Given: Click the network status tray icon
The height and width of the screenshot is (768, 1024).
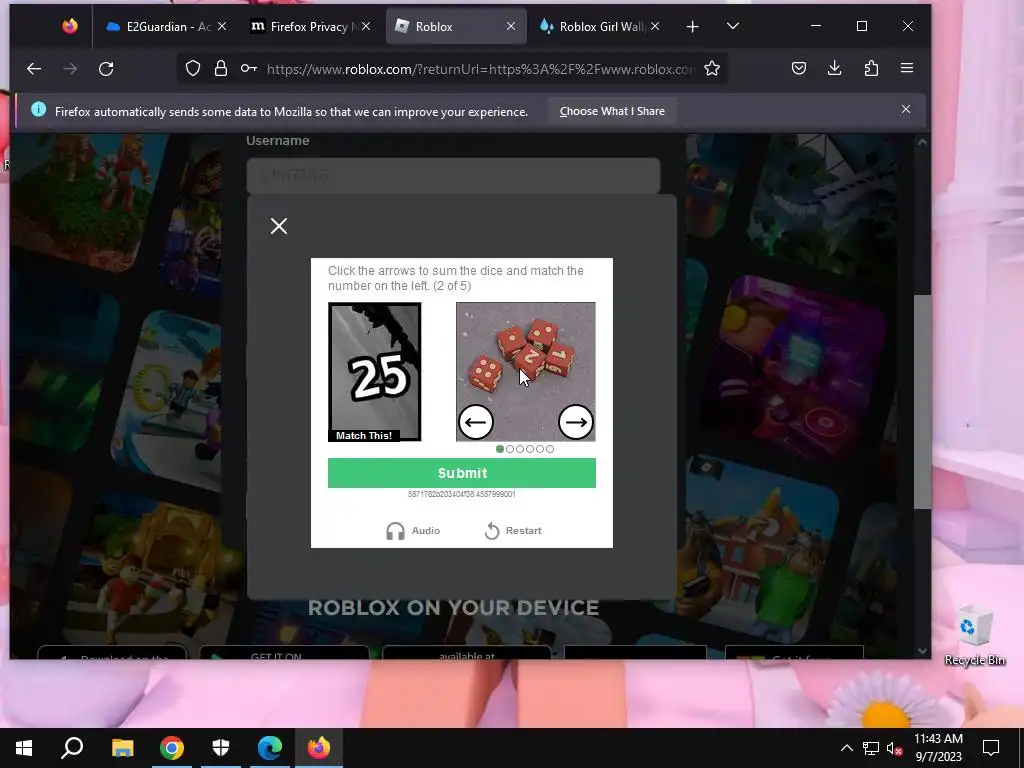Looking at the screenshot, I should coord(871,748).
